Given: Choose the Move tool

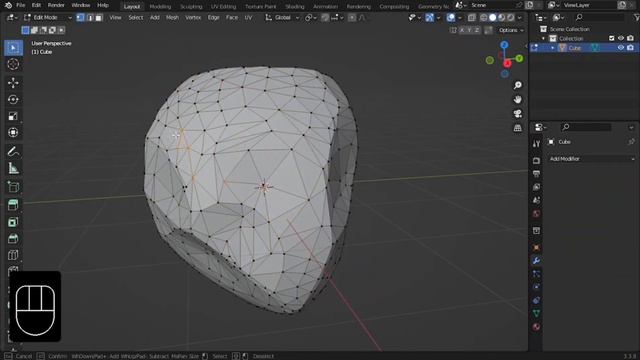Looking at the screenshot, I should (x=13, y=83).
